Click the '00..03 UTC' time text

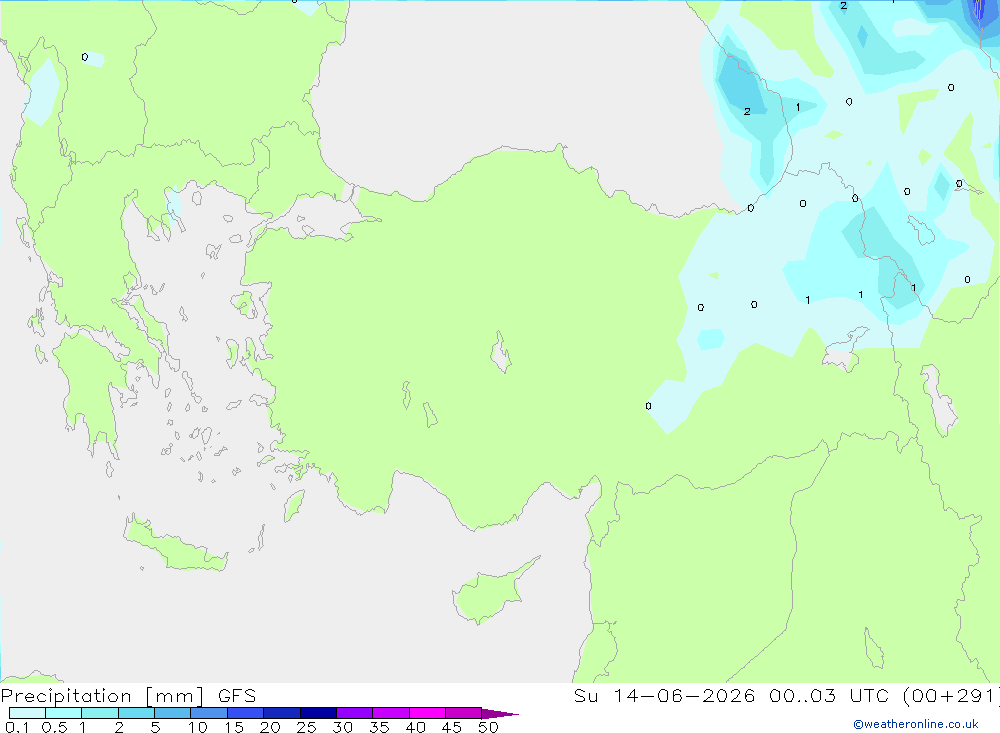click(x=829, y=696)
